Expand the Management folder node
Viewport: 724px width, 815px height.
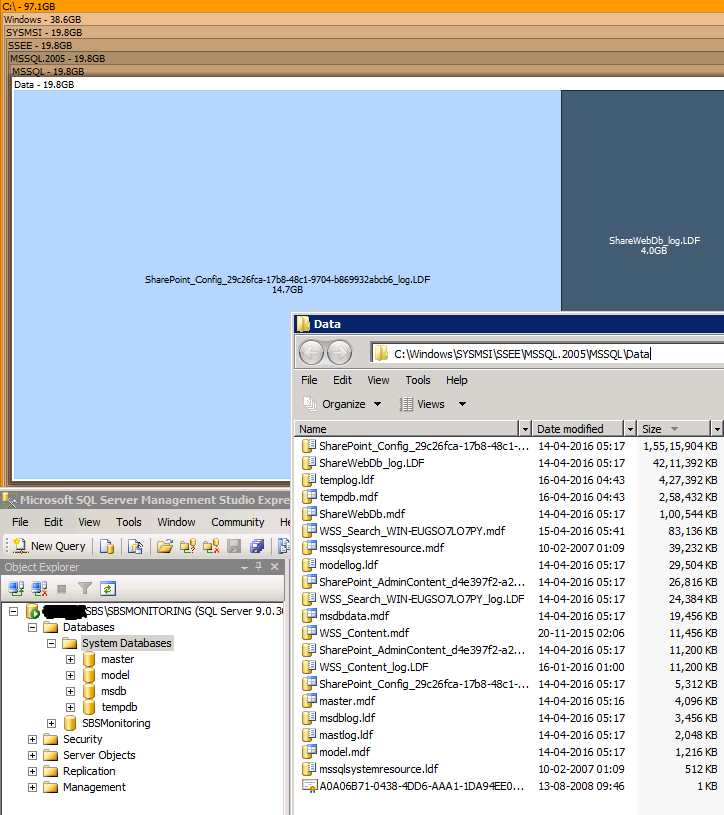pos(32,787)
